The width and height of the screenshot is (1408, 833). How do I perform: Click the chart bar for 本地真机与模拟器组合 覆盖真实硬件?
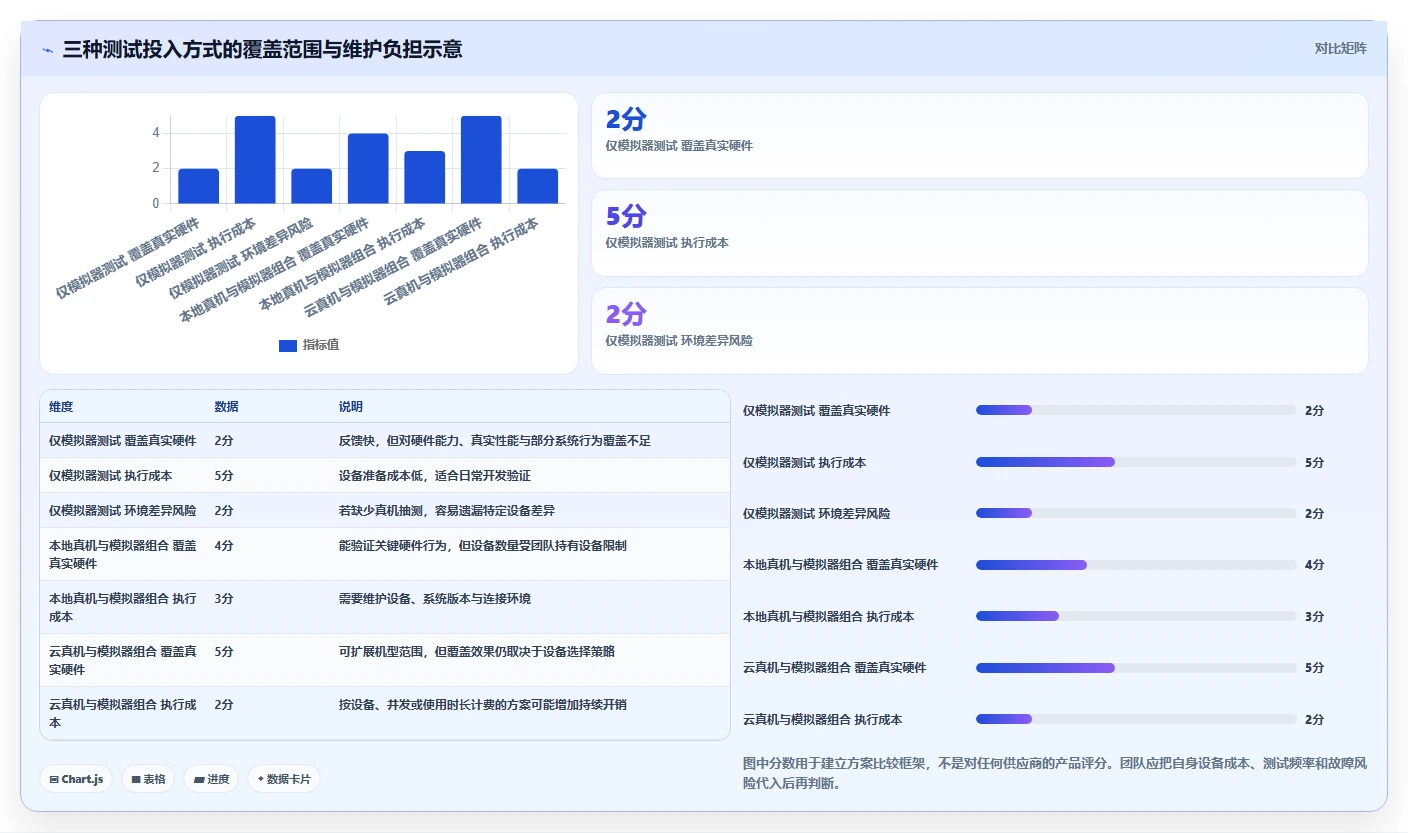(x=368, y=169)
